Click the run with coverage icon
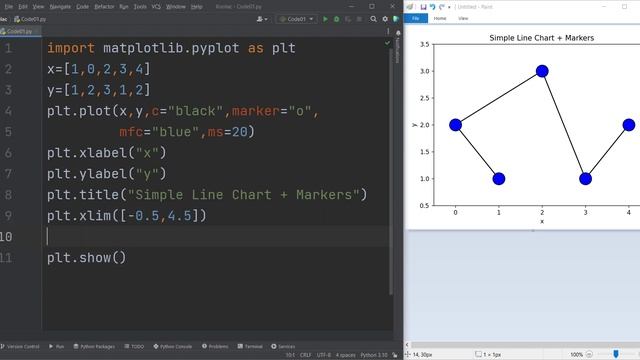 (x=348, y=19)
